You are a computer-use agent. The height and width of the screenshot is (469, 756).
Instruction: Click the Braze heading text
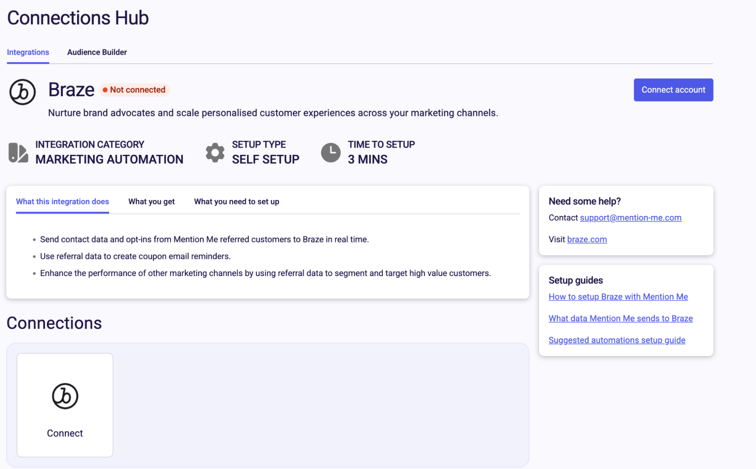pyautogui.click(x=71, y=90)
